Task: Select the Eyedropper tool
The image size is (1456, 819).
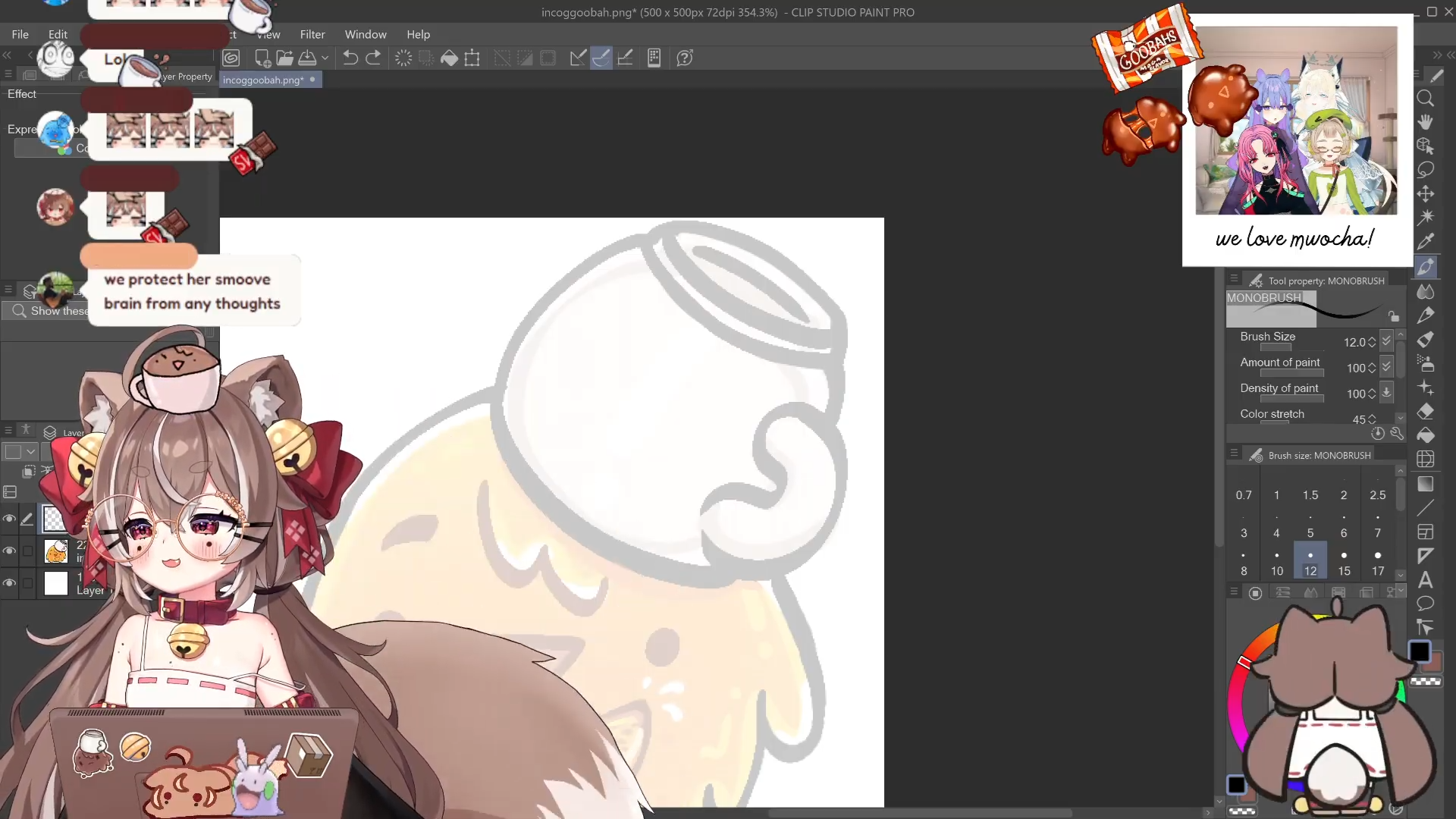Action: (x=1425, y=241)
